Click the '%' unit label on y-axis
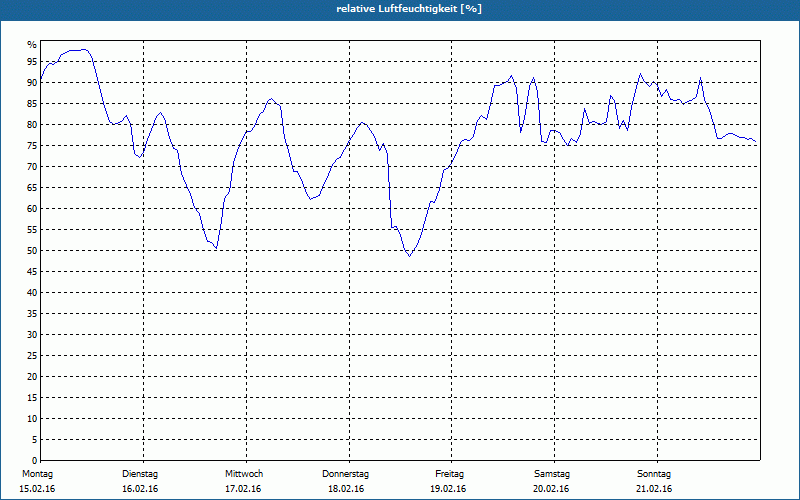This screenshot has width=800, height=500. click(32, 45)
